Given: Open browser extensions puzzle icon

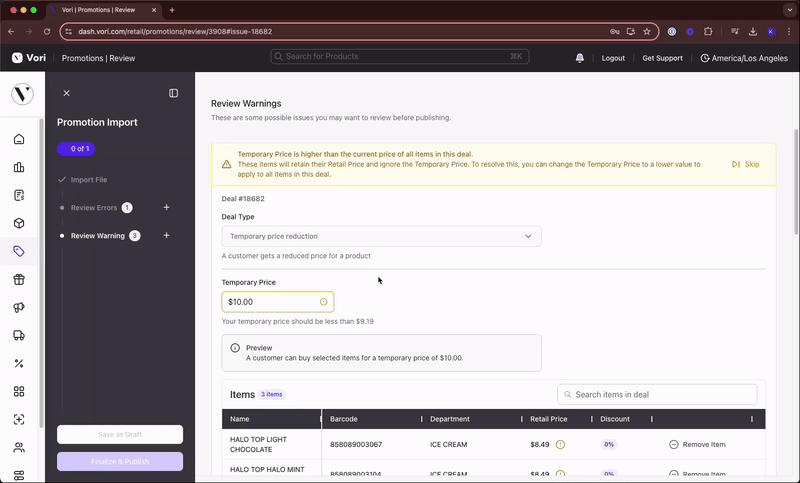Looking at the screenshot, I should pos(708,32).
